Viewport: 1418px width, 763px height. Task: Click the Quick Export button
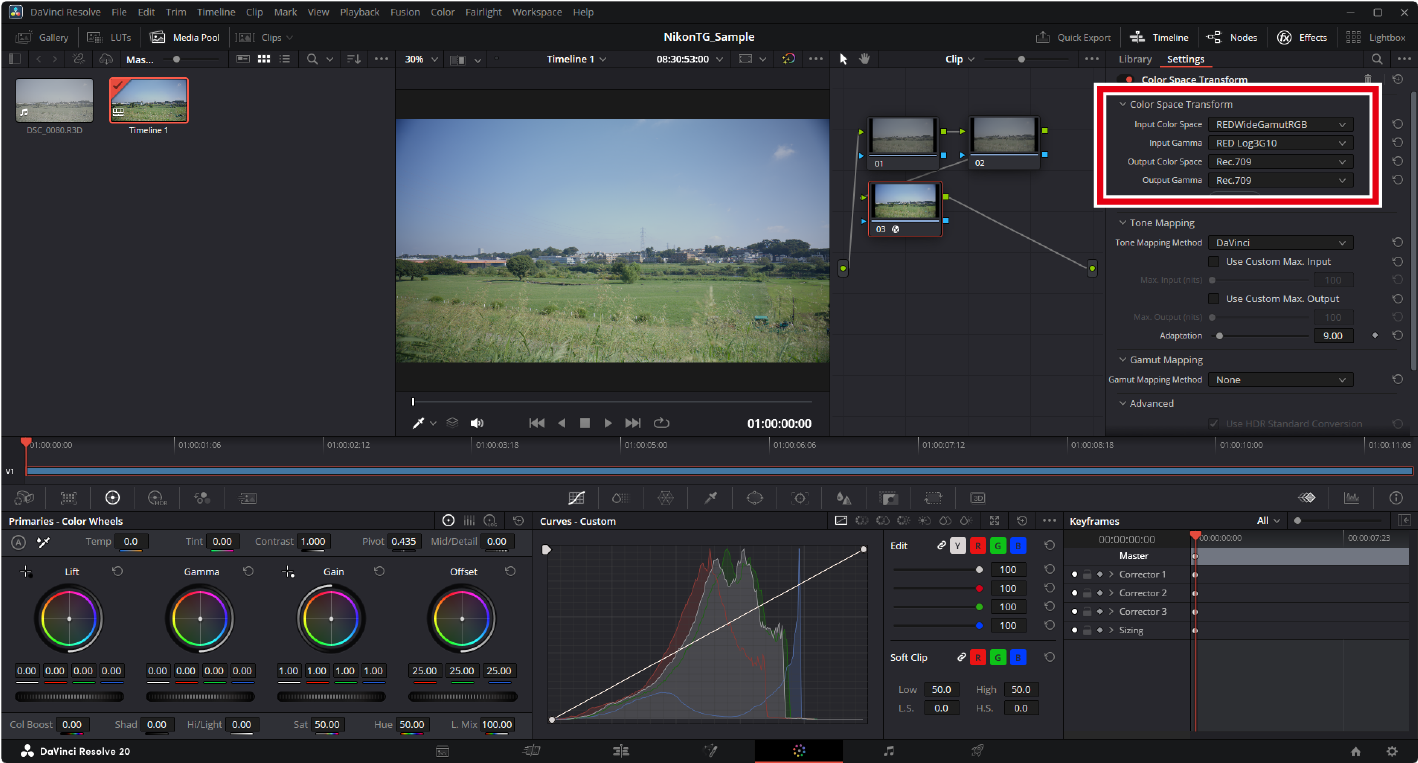click(1075, 37)
